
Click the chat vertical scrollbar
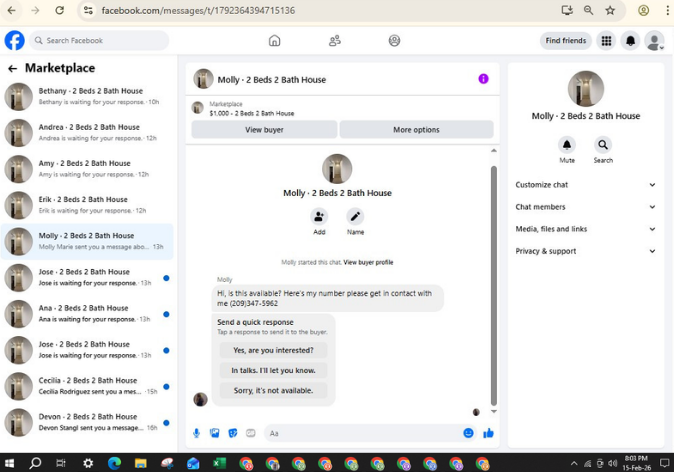tap(493, 285)
